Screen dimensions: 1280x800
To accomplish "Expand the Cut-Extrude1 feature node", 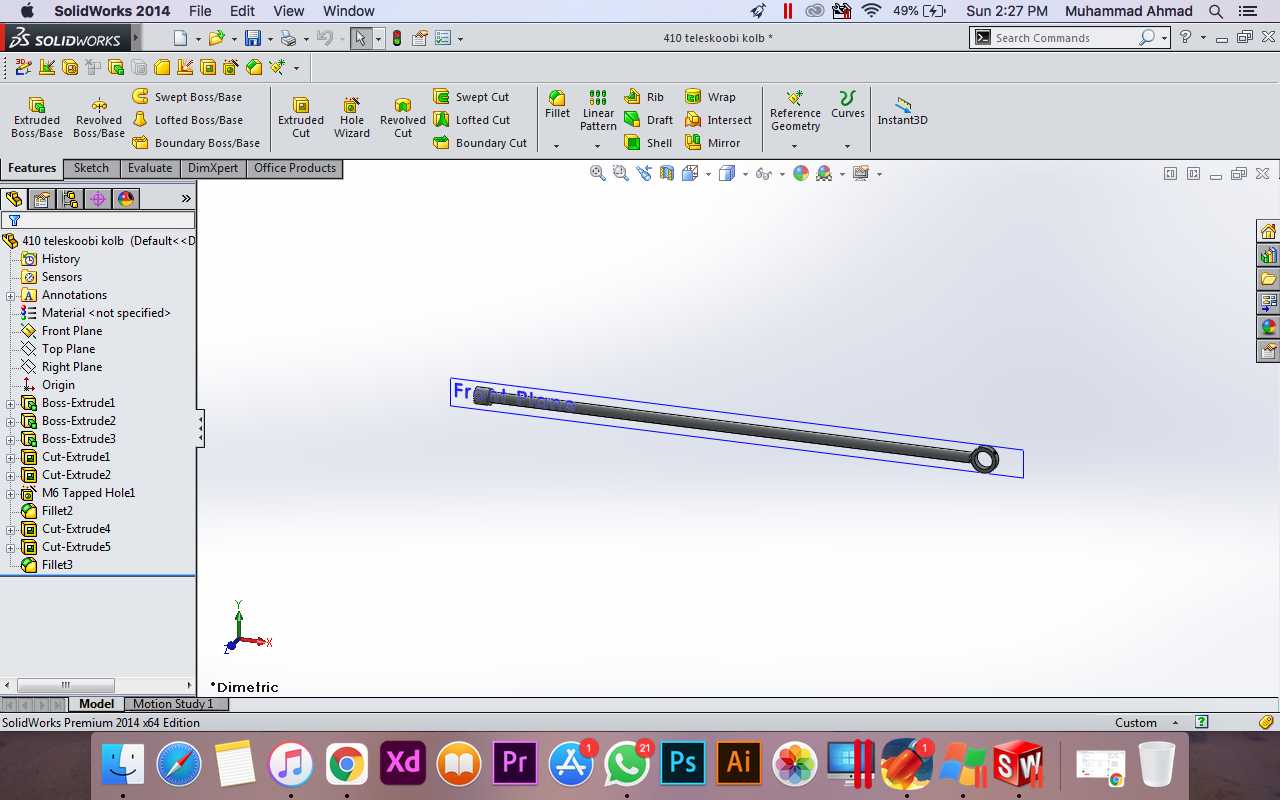I will [x=11, y=457].
